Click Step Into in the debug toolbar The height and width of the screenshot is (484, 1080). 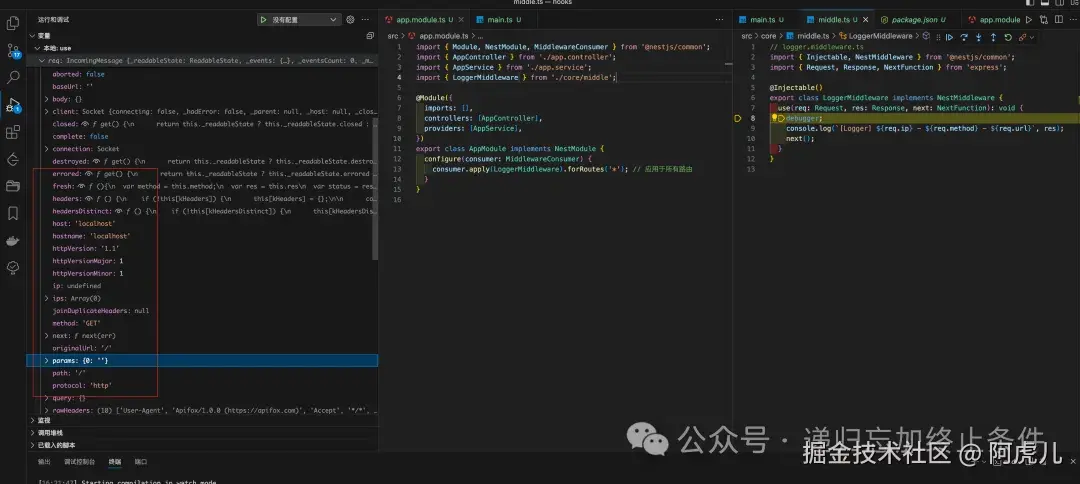[978, 37]
